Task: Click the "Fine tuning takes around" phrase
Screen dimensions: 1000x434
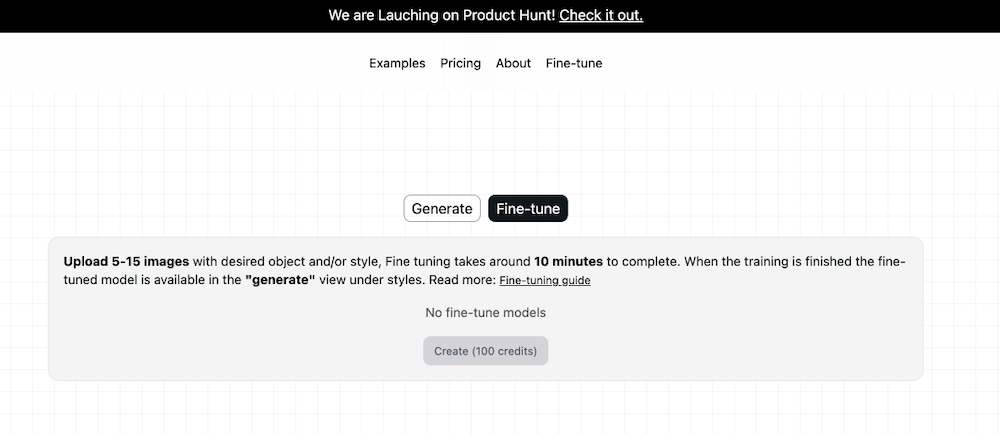Action: 459,262
